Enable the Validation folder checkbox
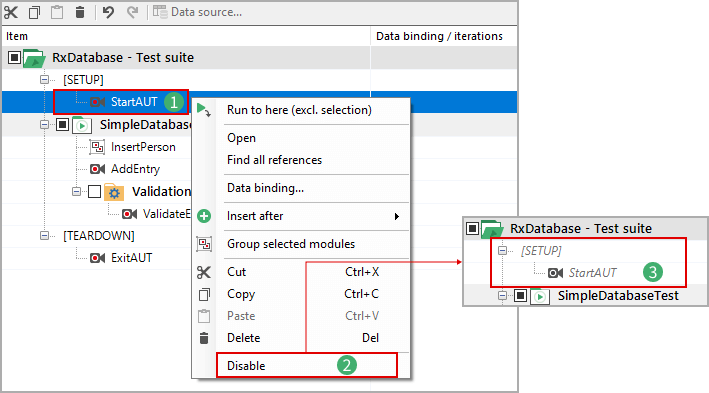This screenshot has height=393, width=709. point(95,192)
